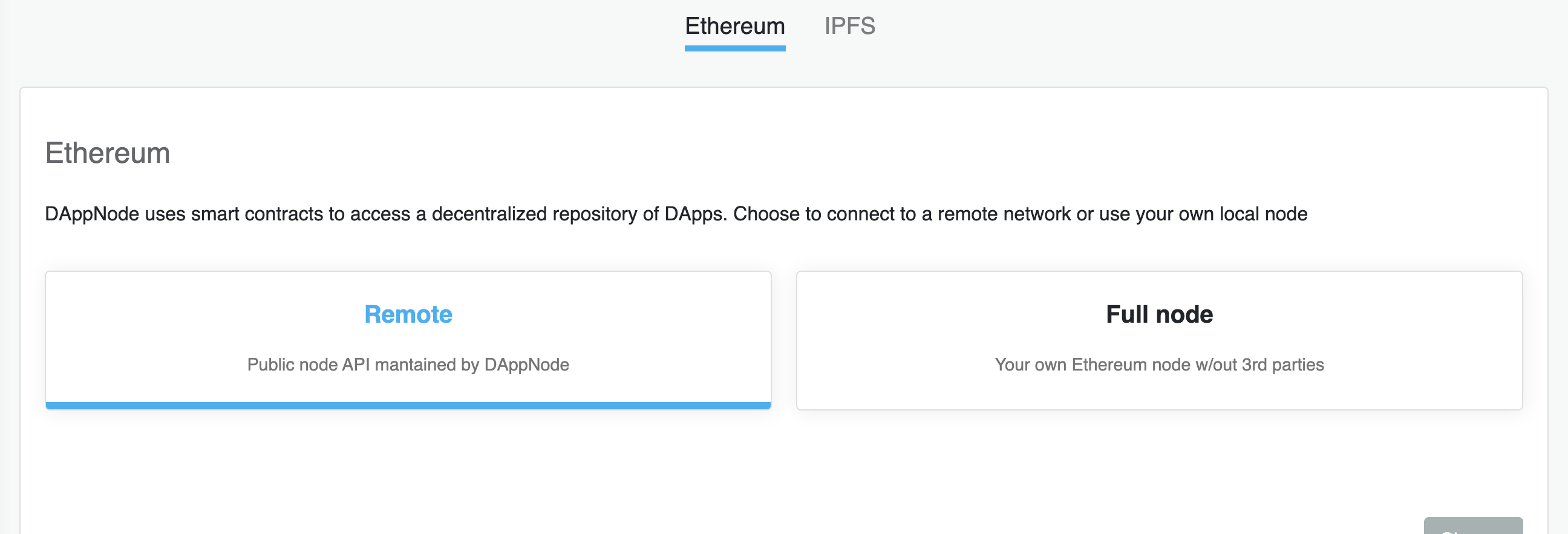Click "Your own Ethereum node w/out 3rd parties" text

point(1159,364)
